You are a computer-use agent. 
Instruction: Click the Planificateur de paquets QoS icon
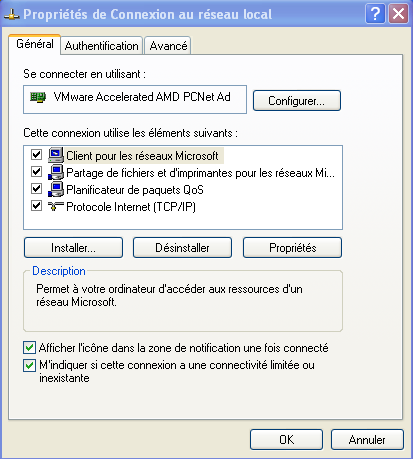tap(56, 189)
